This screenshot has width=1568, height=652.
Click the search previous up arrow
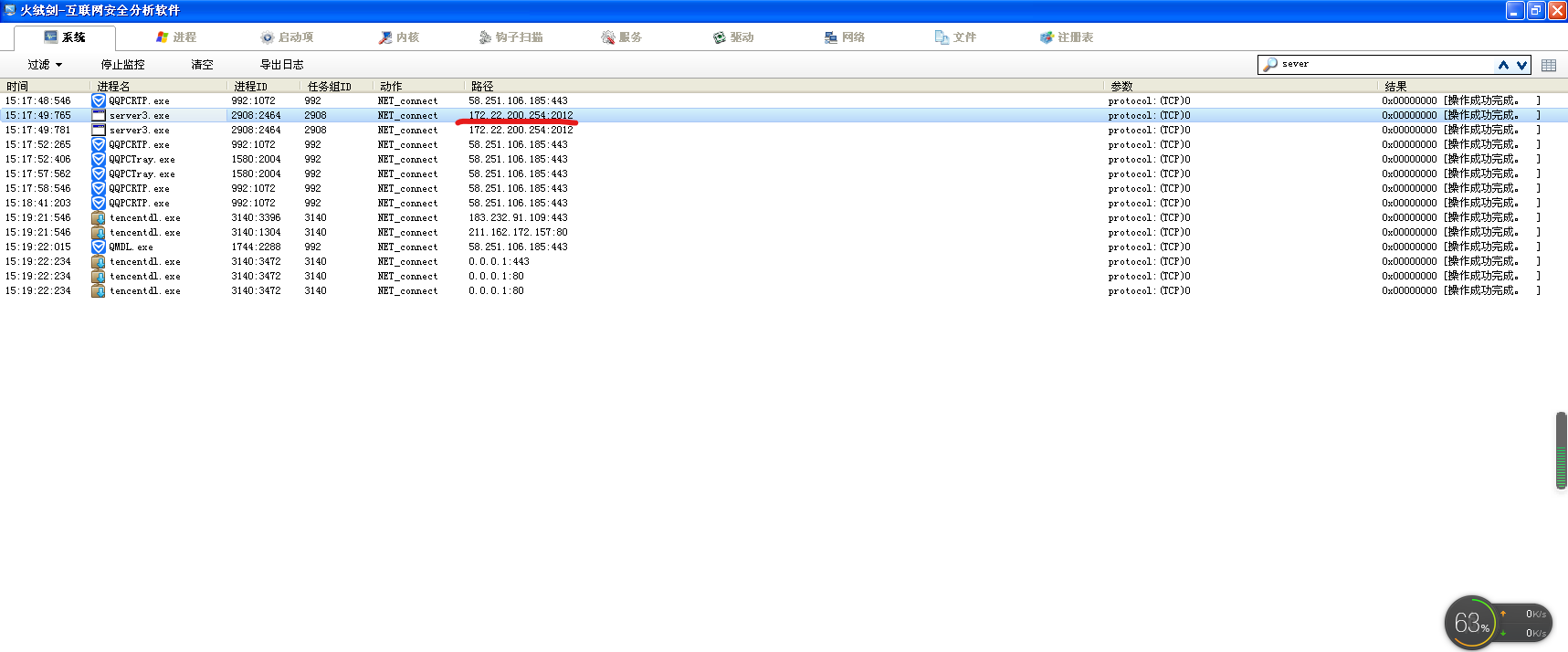1503,65
